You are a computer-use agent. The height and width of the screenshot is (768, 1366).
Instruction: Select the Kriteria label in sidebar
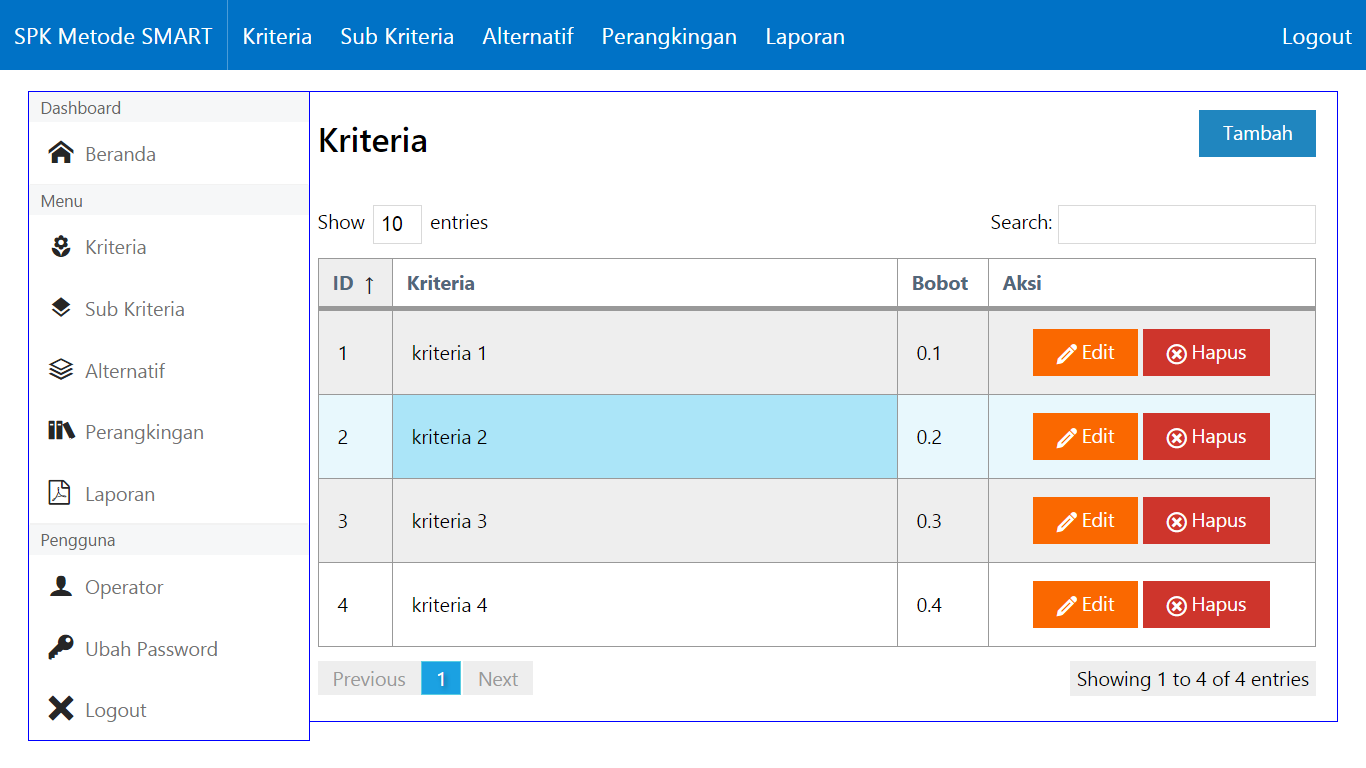pos(116,247)
